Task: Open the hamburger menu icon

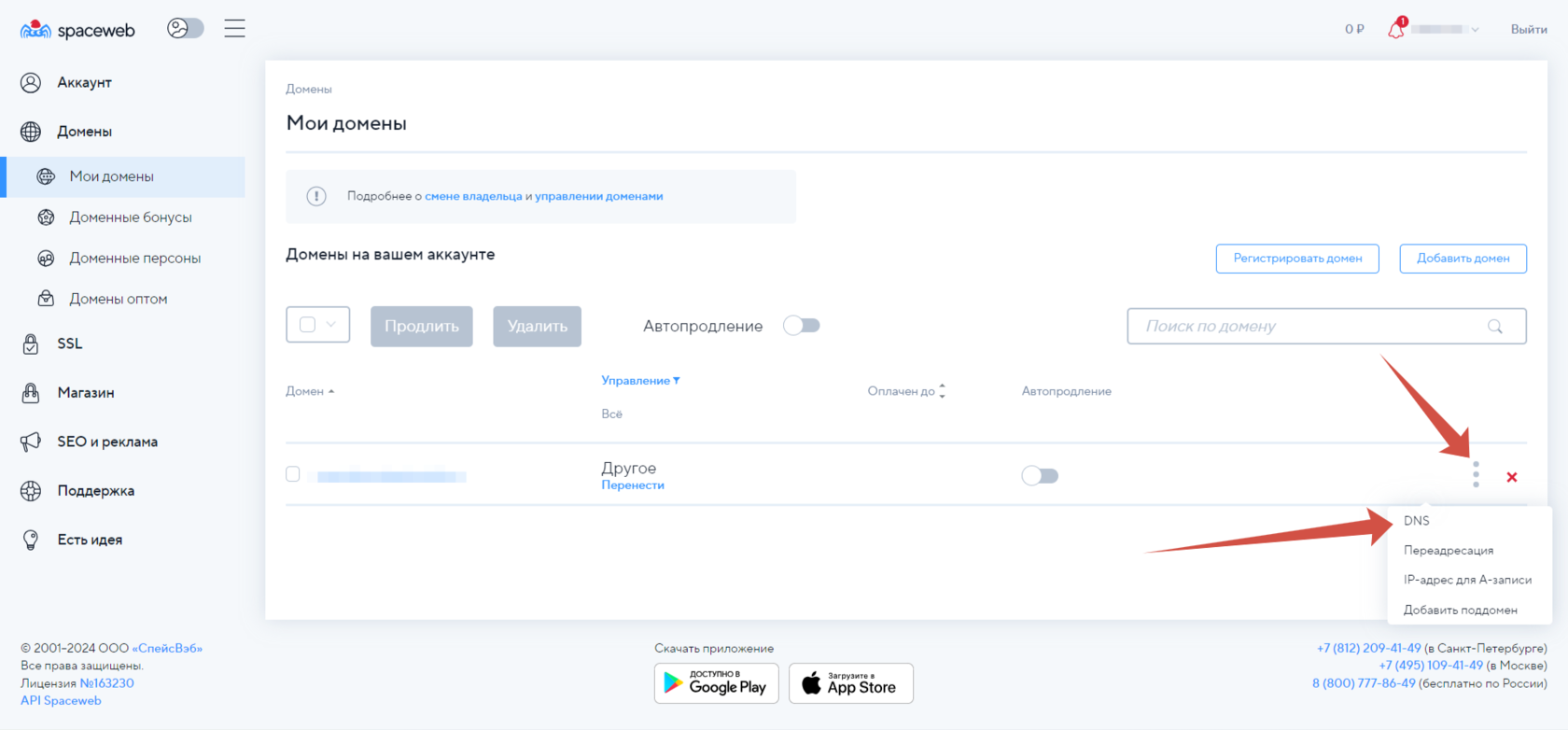Action: pos(234,29)
